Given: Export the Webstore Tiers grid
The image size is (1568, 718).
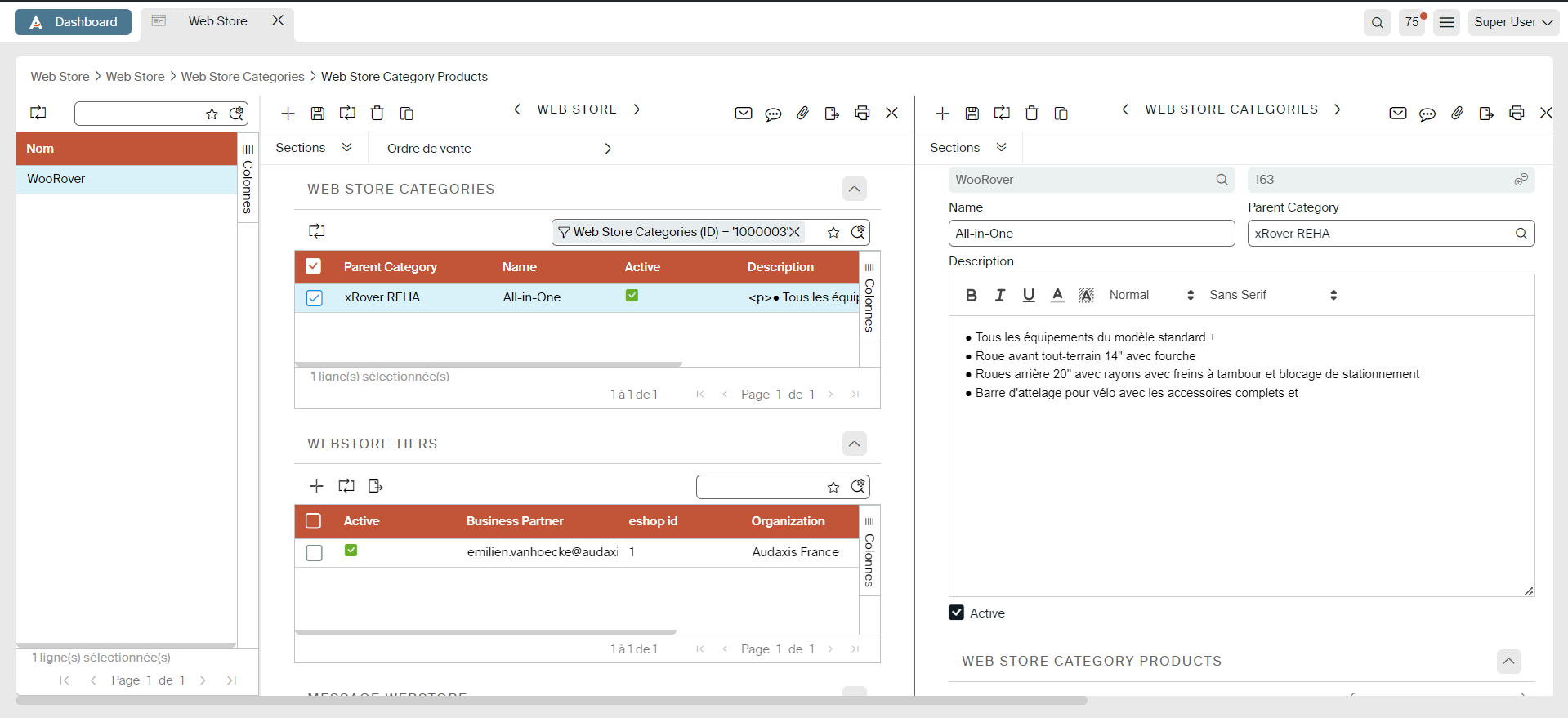Looking at the screenshot, I should pyautogui.click(x=376, y=486).
